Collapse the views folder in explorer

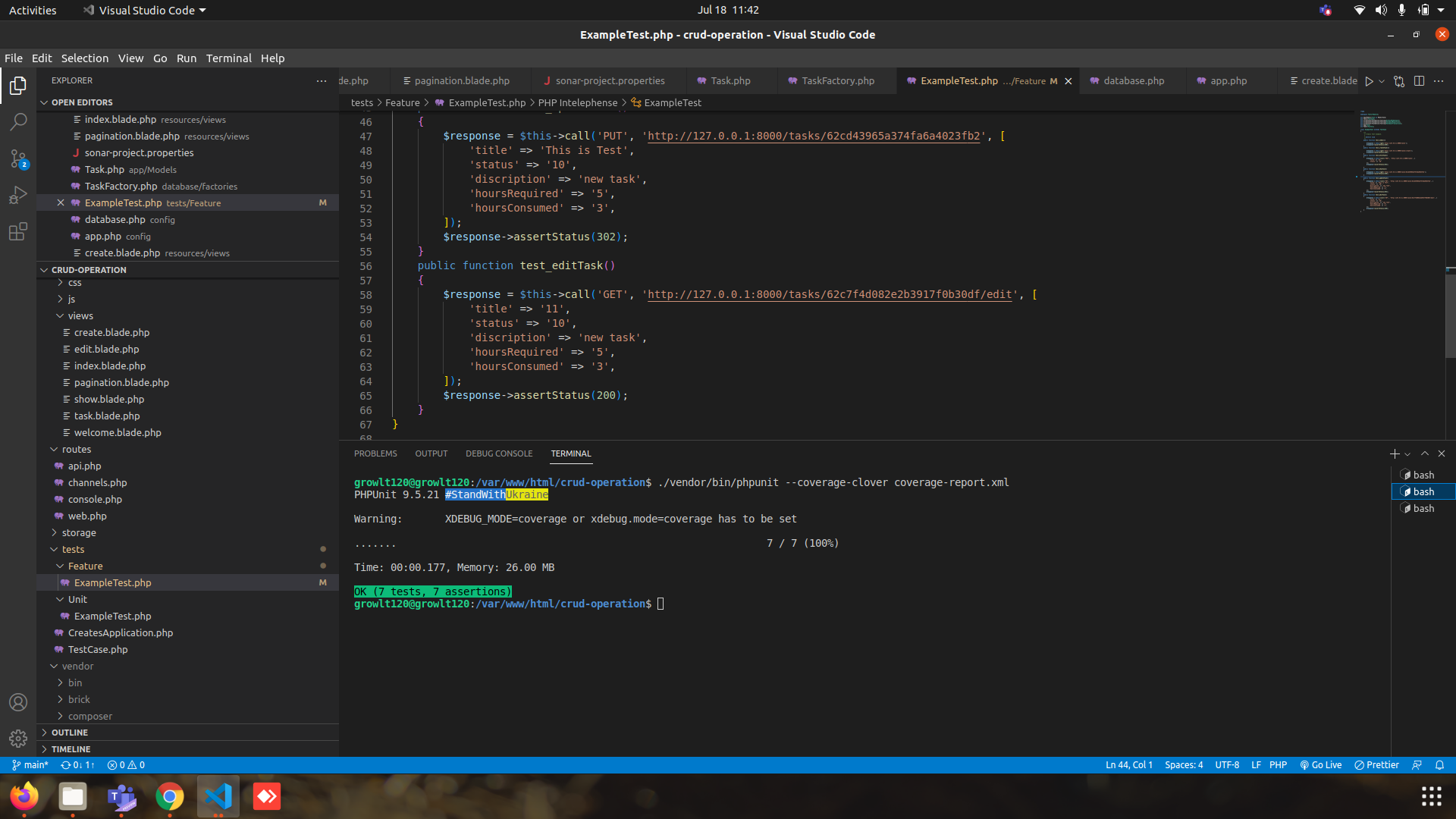pyautogui.click(x=80, y=316)
